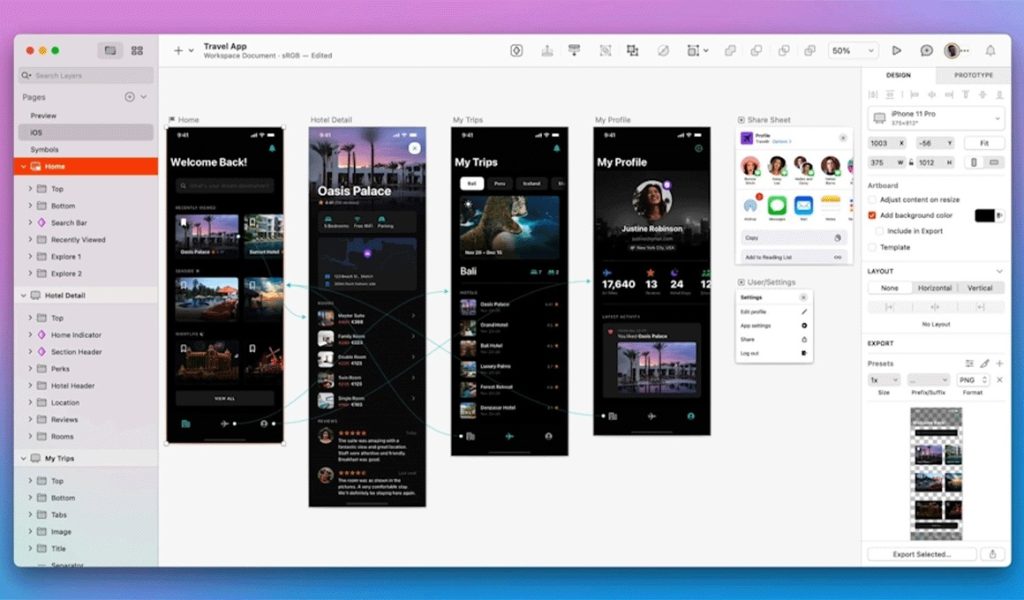Switch to the Prototype tab
This screenshot has width=1024, height=600.
(x=973, y=75)
